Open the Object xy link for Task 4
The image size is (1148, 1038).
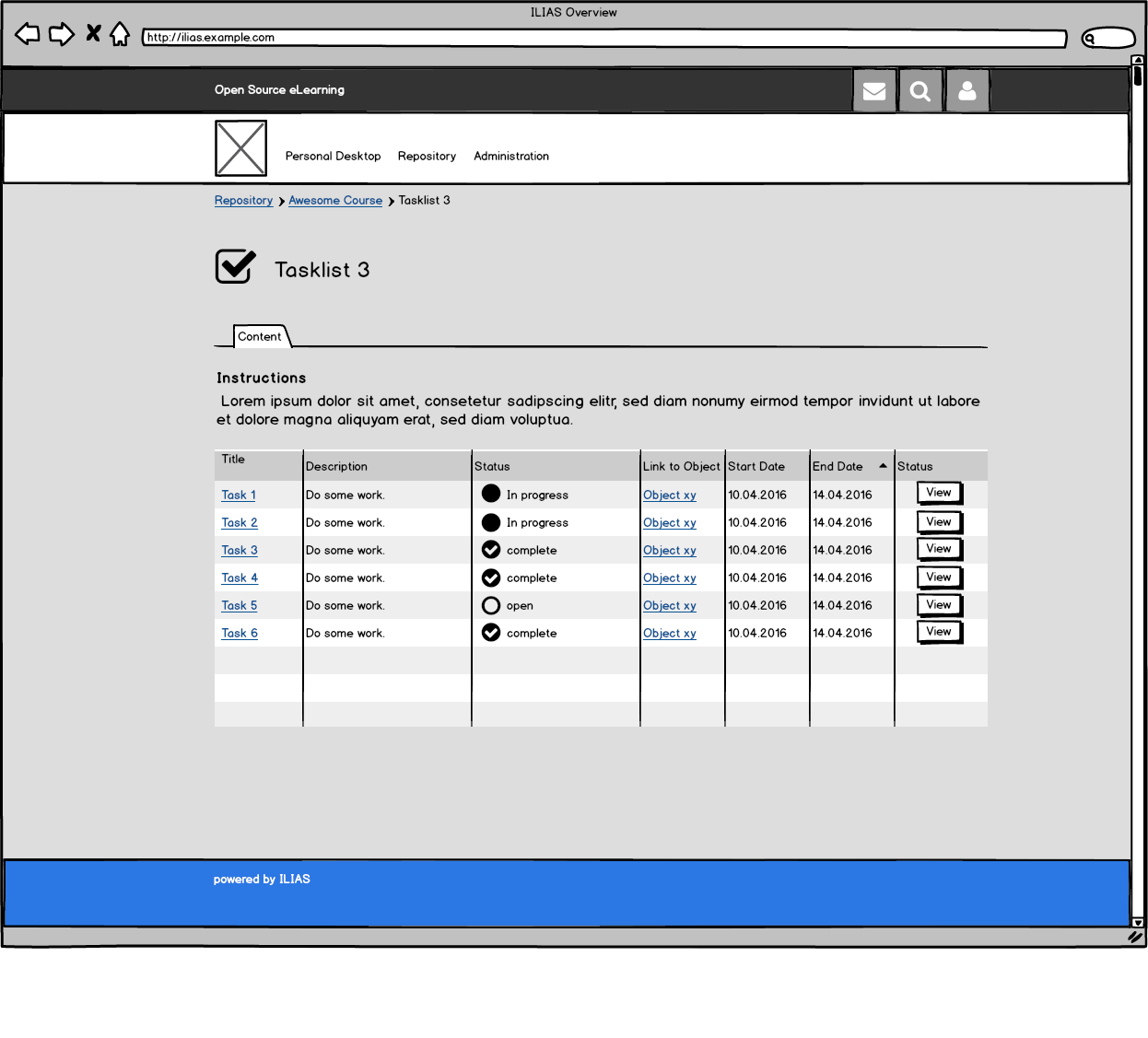click(x=669, y=578)
